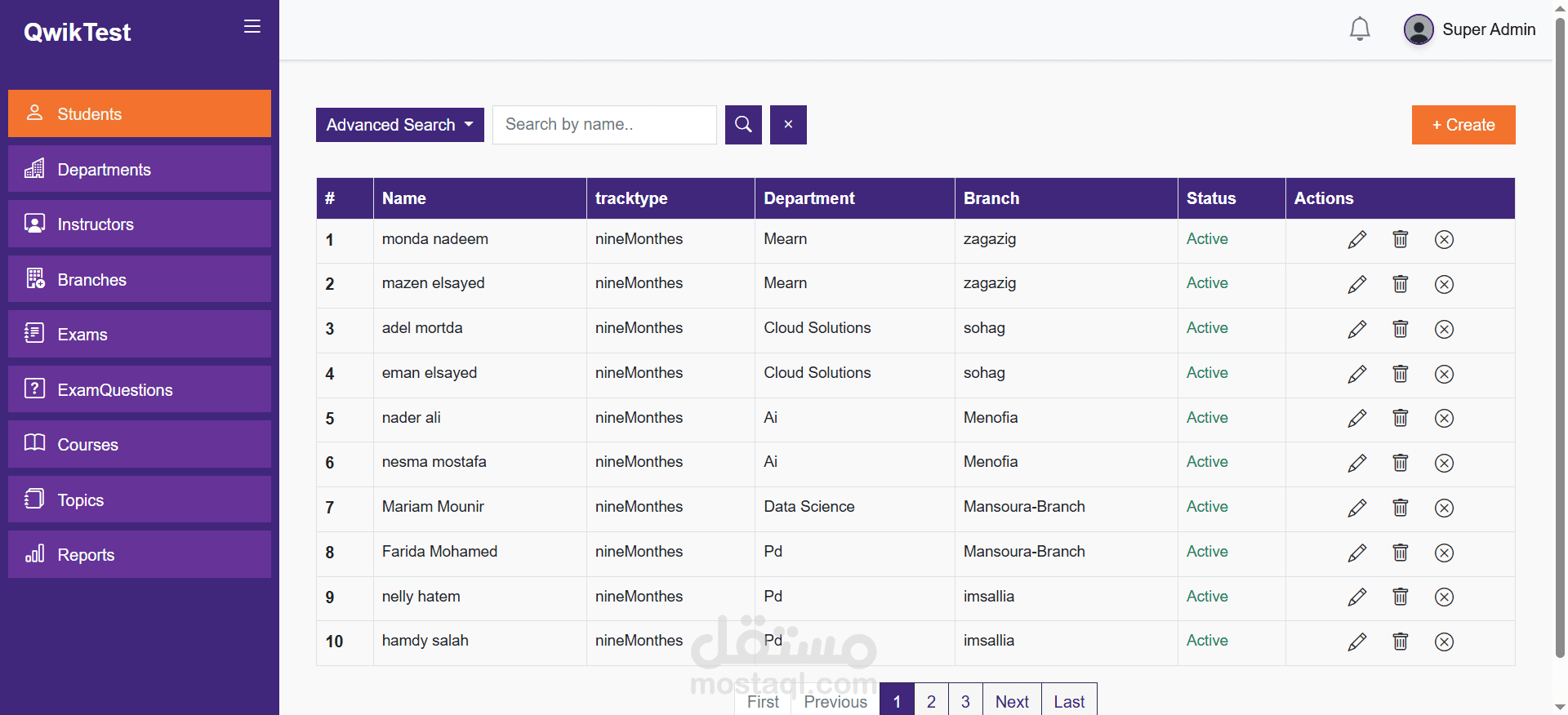Image resolution: width=1568 pixels, height=715 pixels.
Task: Edit Farida Mohamed record
Action: [1357, 553]
